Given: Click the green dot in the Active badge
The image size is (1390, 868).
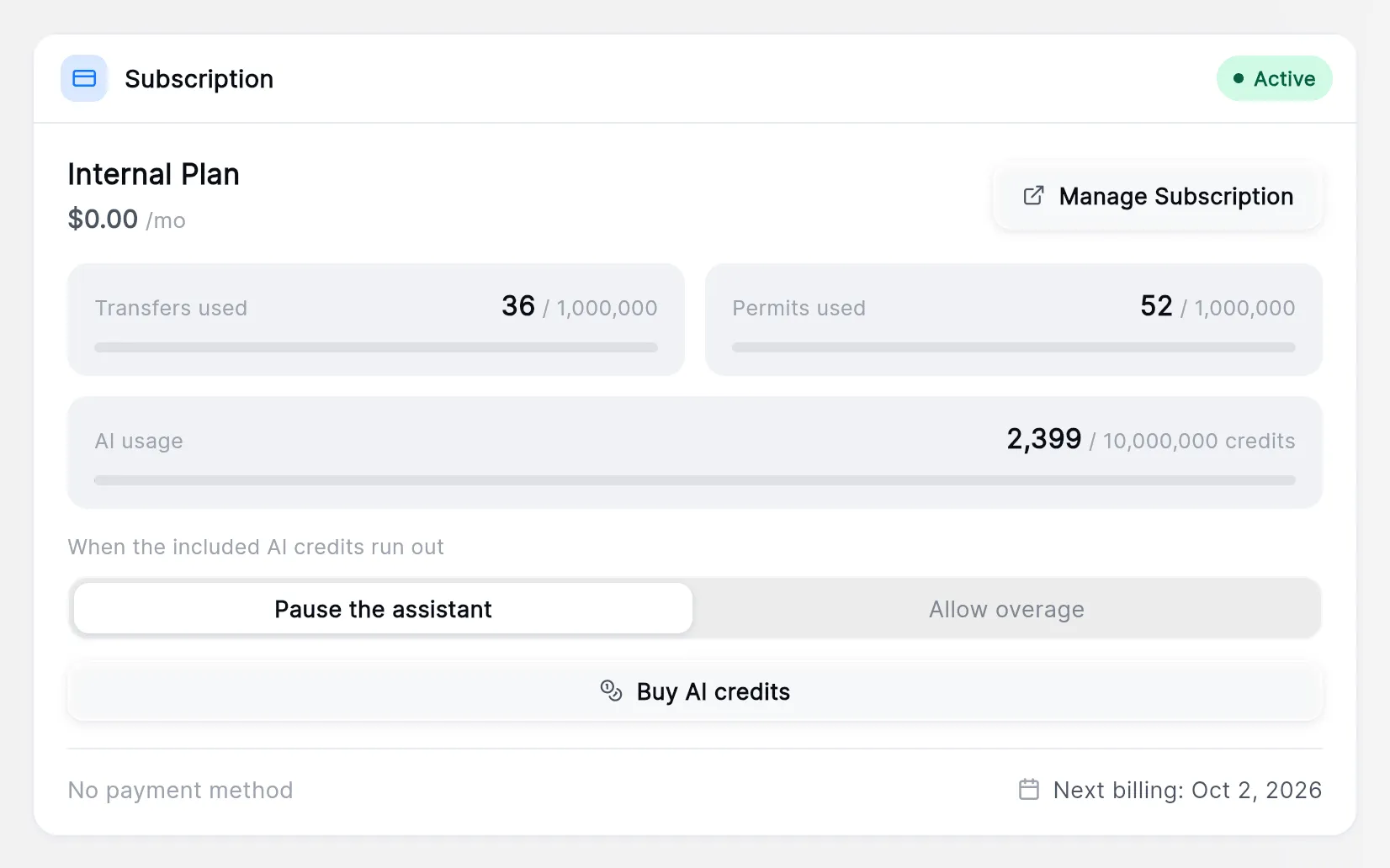Looking at the screenshot, I should (x=1239, y=78).
